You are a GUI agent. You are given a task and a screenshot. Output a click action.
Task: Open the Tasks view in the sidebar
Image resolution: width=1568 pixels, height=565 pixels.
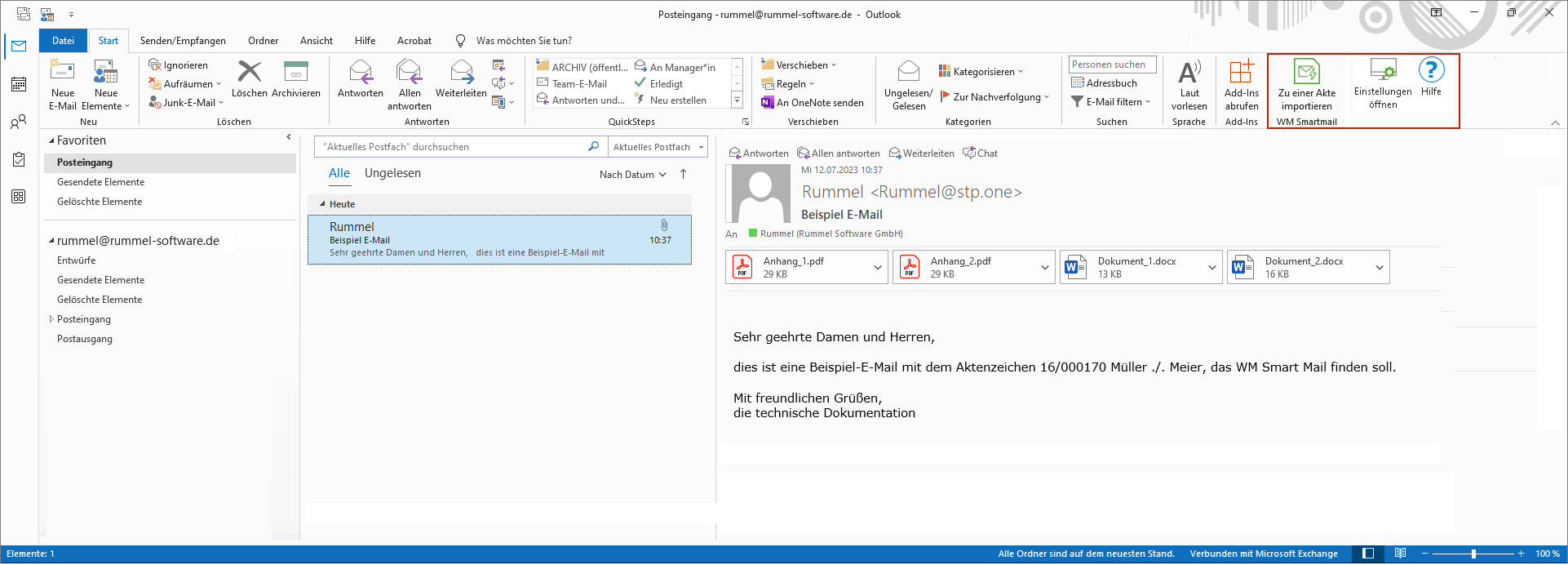[19, 160]
